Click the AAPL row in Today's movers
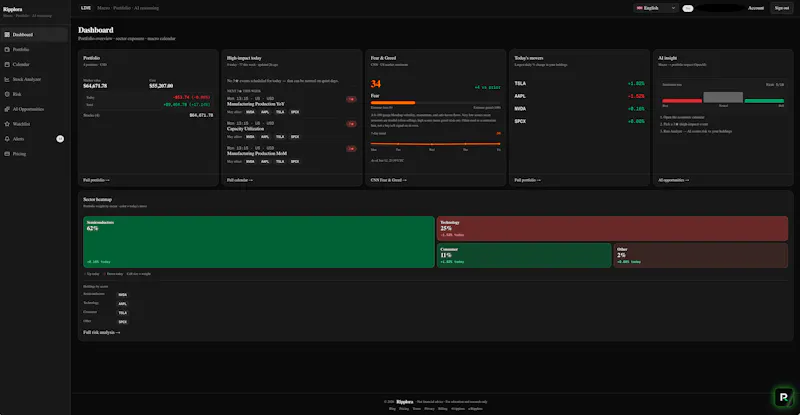 point(579,96)
